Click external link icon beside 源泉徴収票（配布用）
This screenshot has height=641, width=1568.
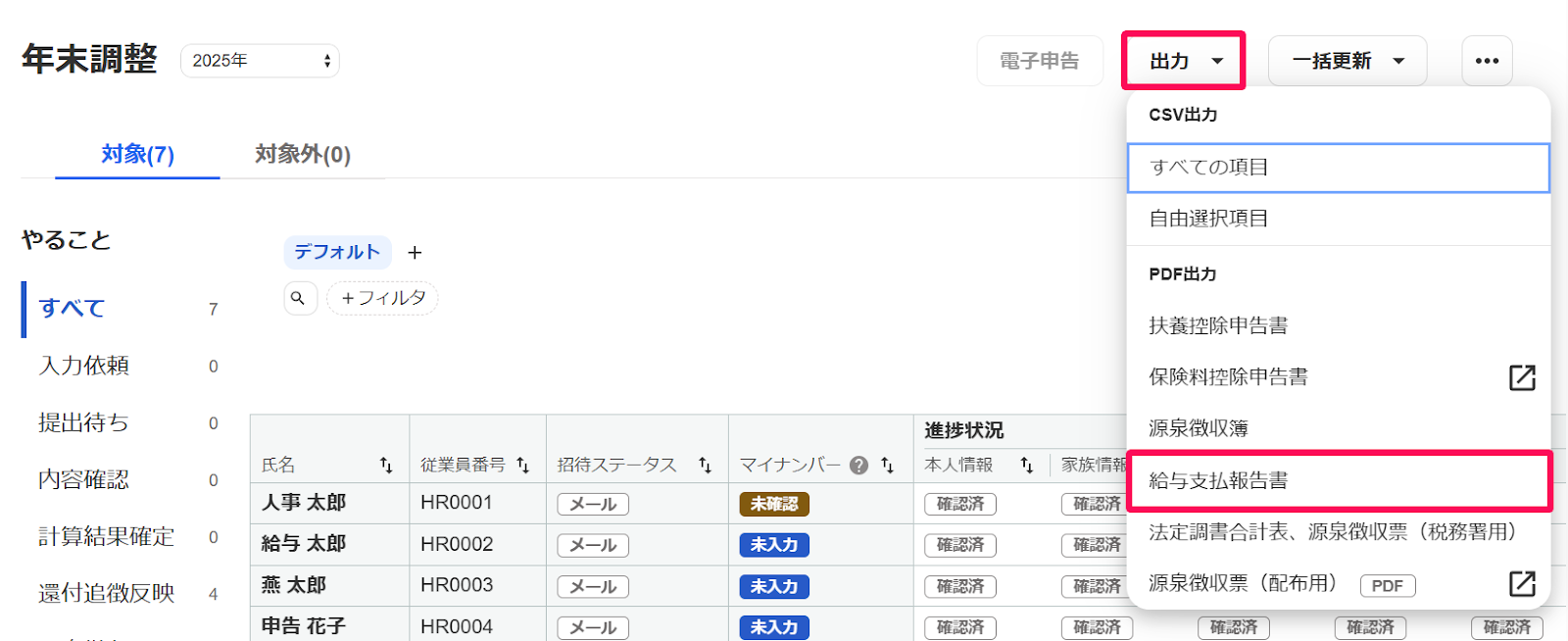click(x=1522, y=584)
